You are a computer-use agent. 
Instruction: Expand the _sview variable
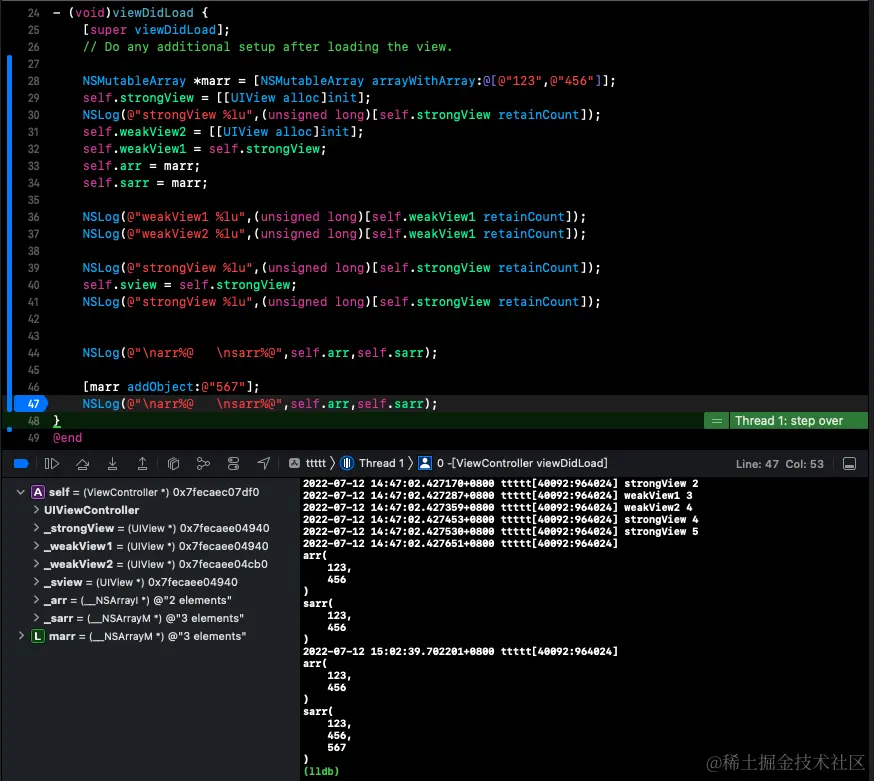point(36,581)
